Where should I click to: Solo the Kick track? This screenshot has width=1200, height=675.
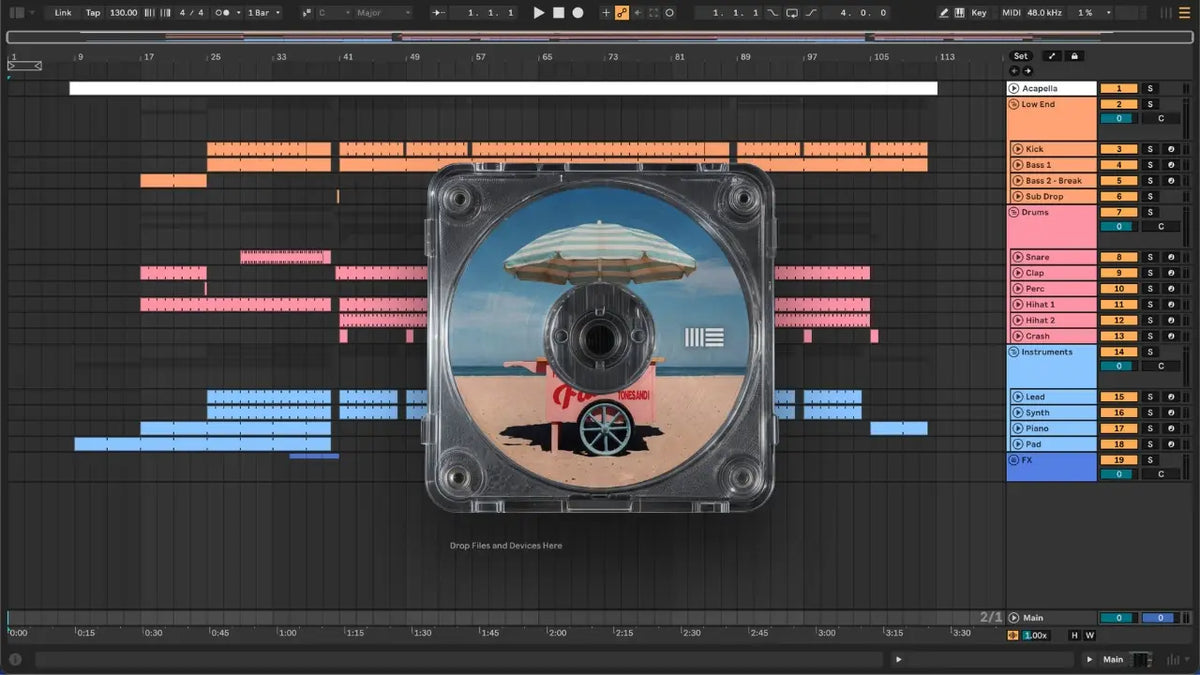[1150, 149]
